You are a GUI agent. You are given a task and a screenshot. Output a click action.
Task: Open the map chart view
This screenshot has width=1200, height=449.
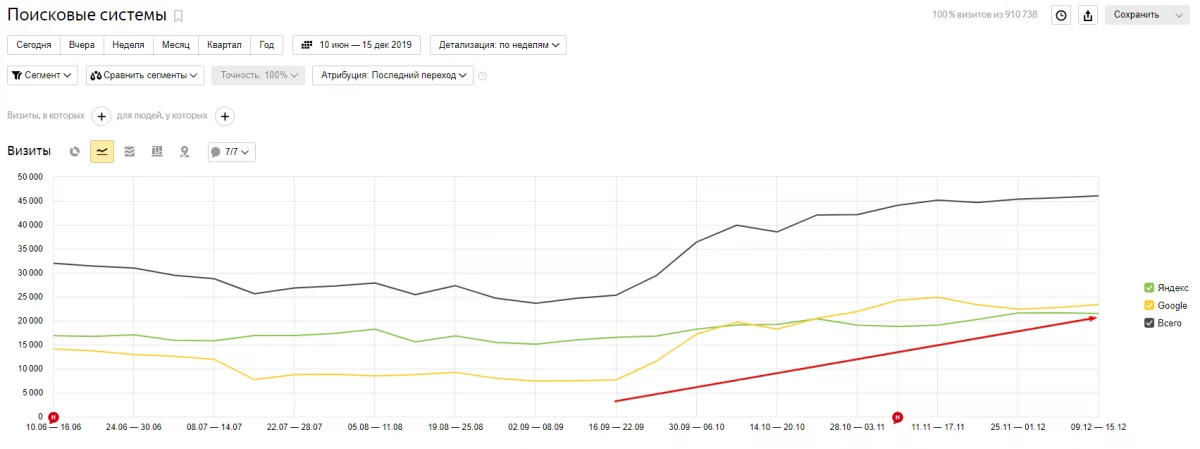click(x=184, y=152)
